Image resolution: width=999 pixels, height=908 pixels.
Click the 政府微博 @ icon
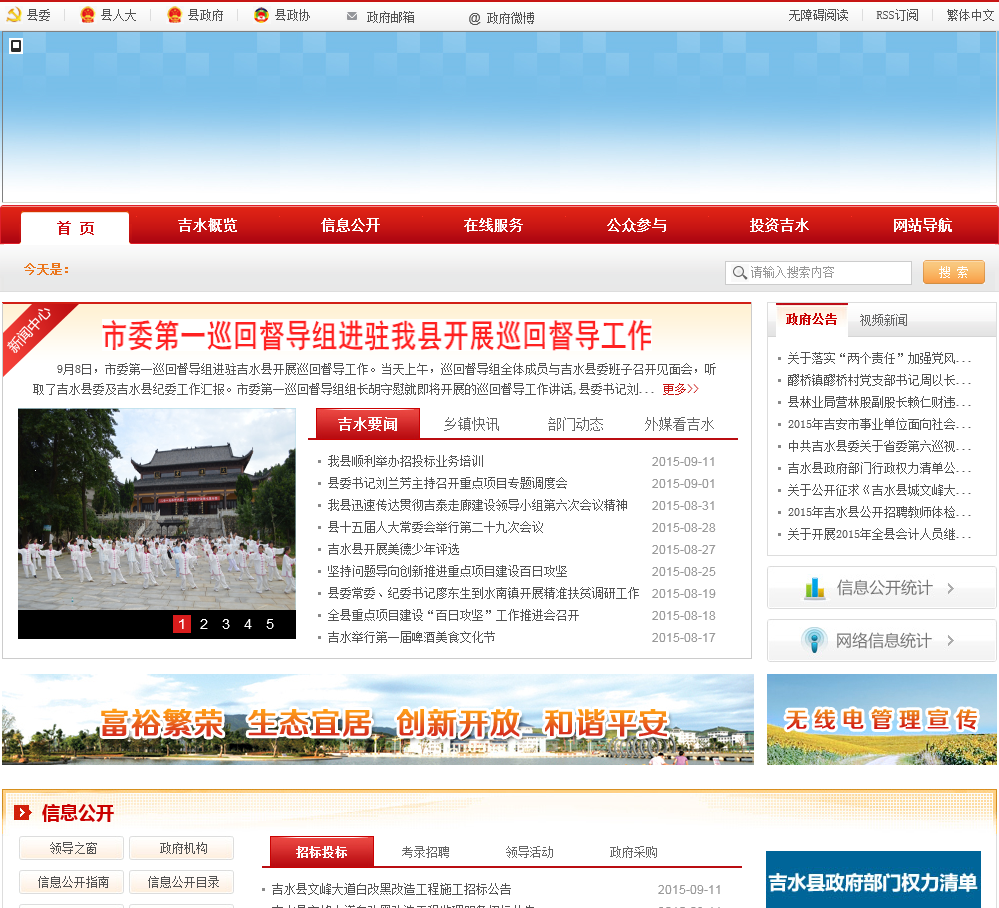tap(475, 18)
